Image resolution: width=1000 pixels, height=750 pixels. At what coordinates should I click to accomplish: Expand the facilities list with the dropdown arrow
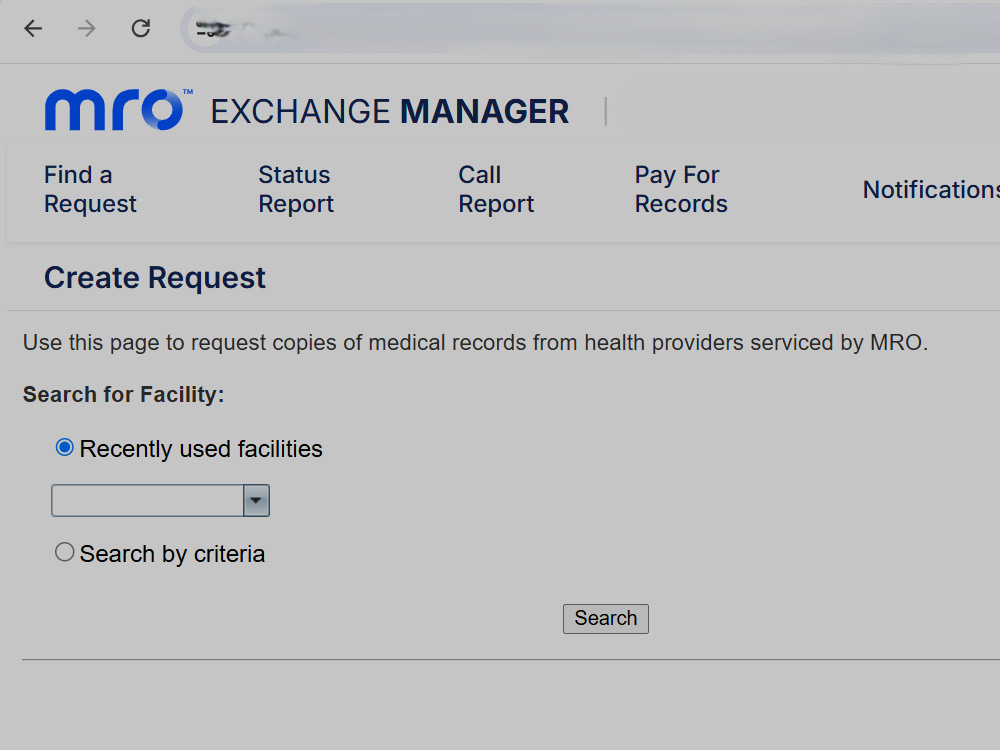256,501
